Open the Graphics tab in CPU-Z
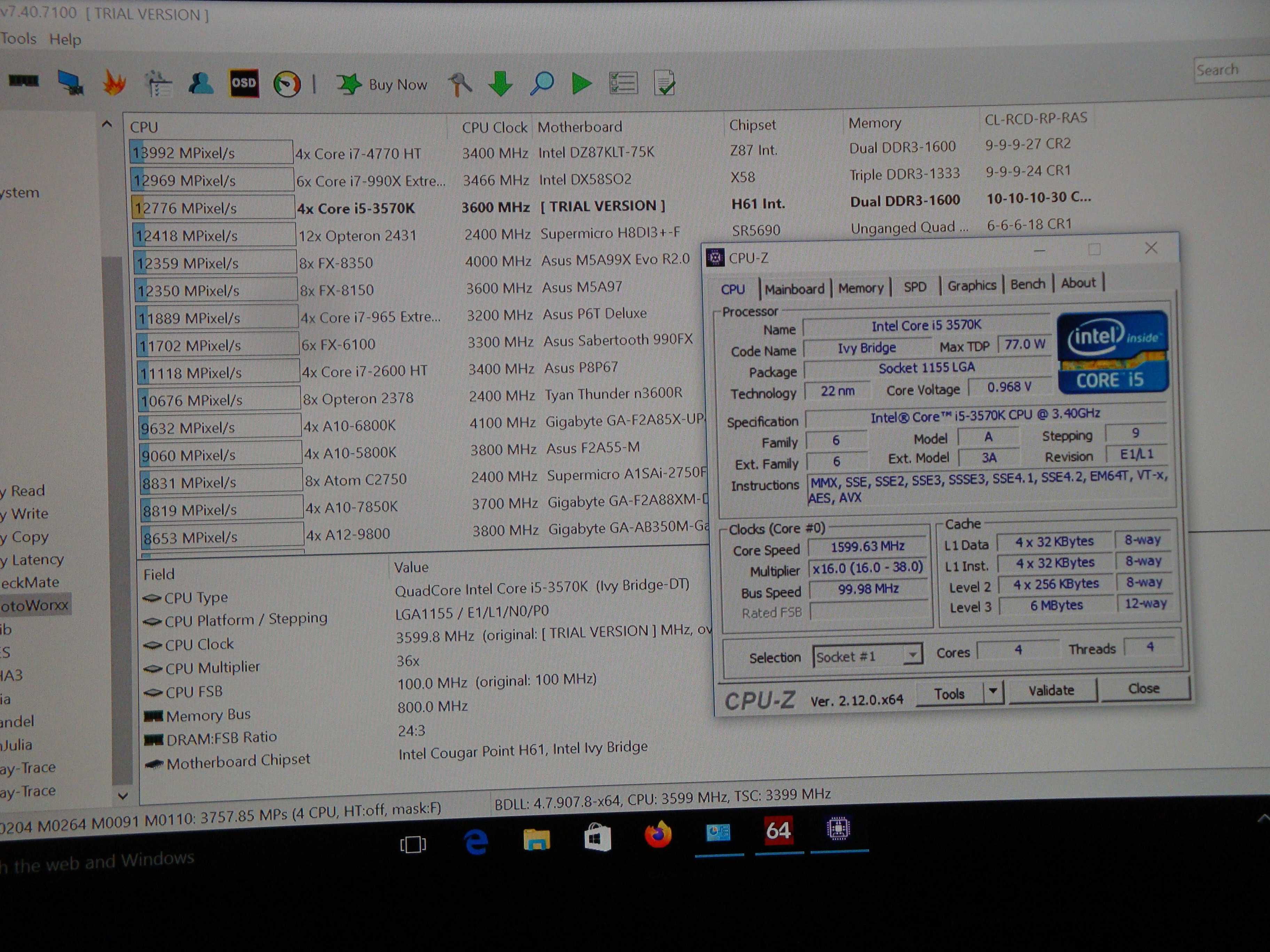 [x=971, y=285]
